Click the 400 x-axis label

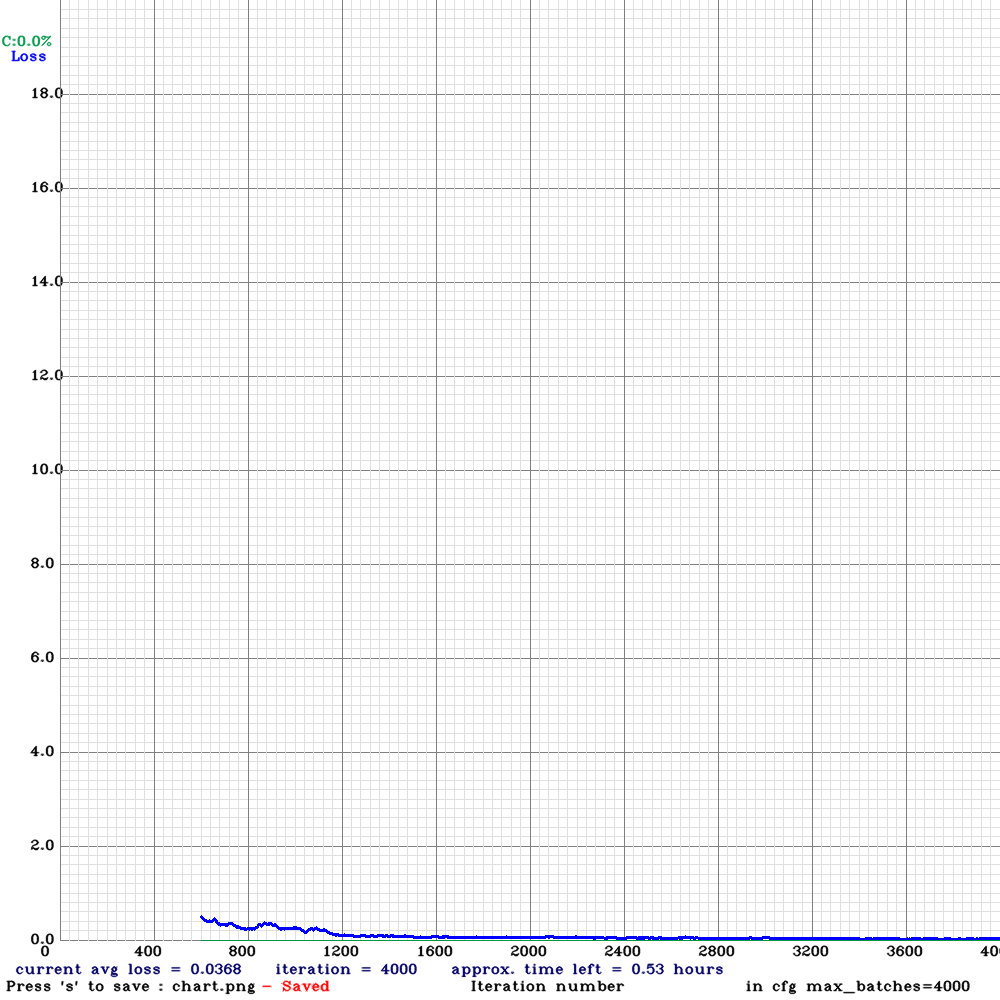(148, 951)
